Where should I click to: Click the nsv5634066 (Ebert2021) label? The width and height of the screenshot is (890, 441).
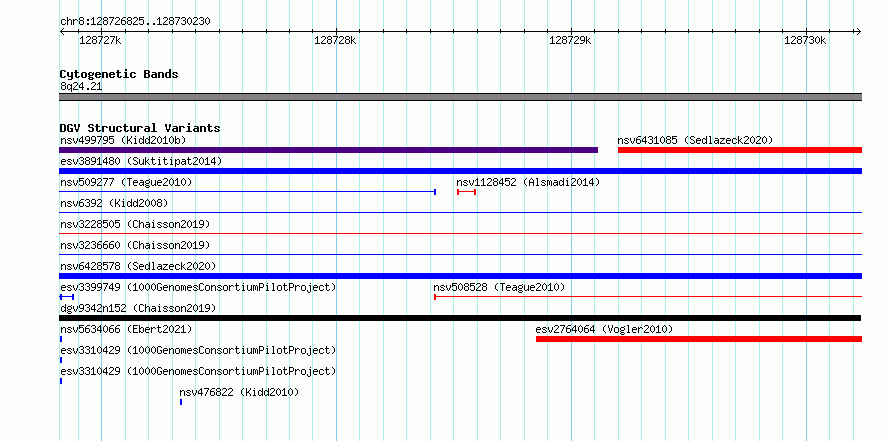[x=126, y=329]
